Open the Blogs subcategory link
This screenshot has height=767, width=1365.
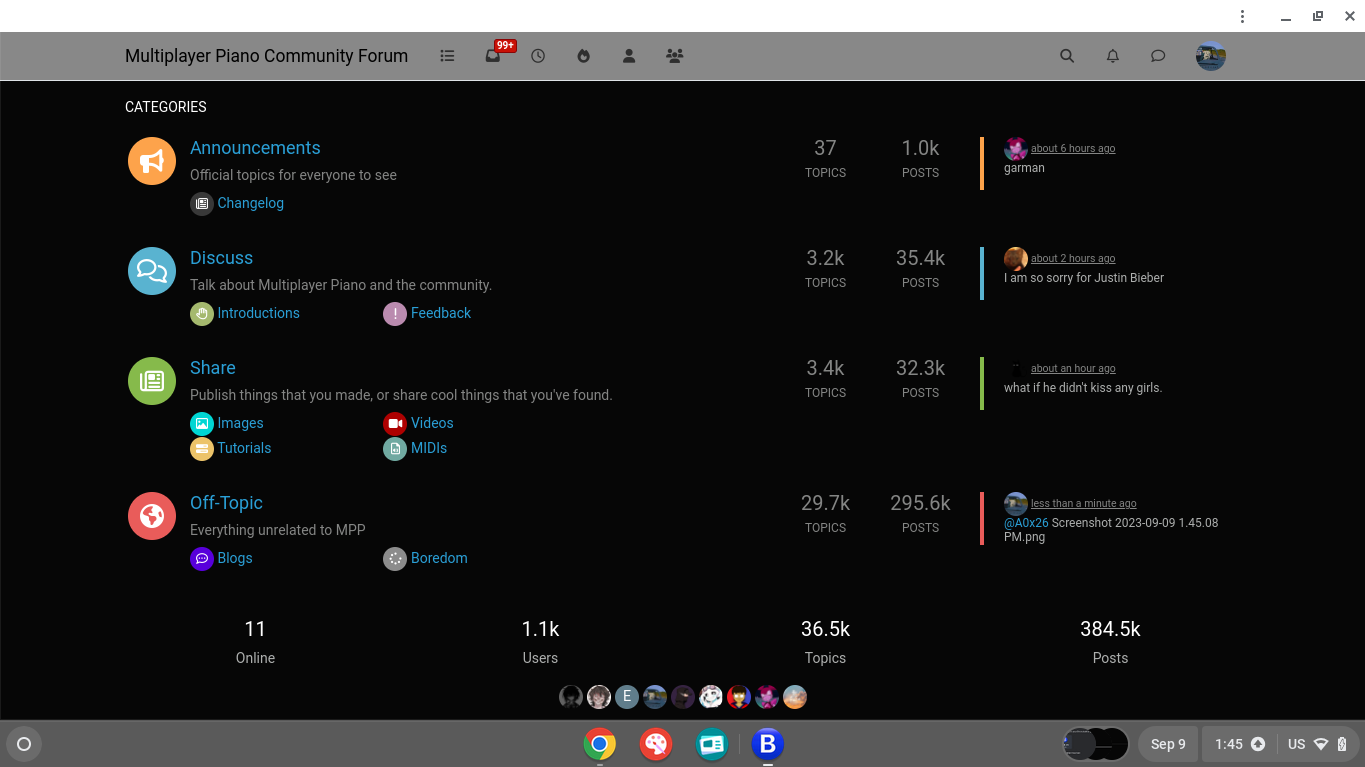tap(235, 558)
